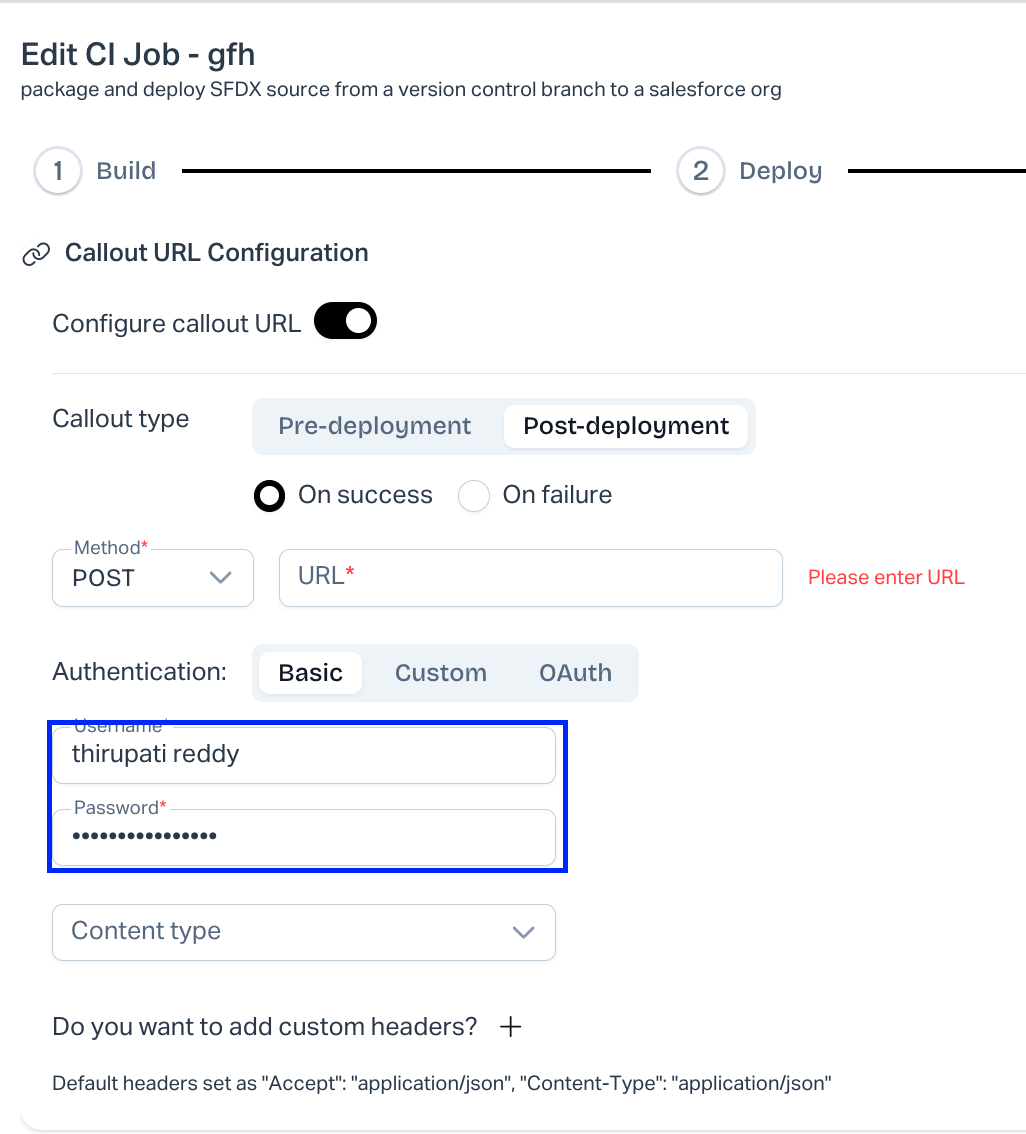Switch to Post-deployment callout type

[x=626, y=426]
